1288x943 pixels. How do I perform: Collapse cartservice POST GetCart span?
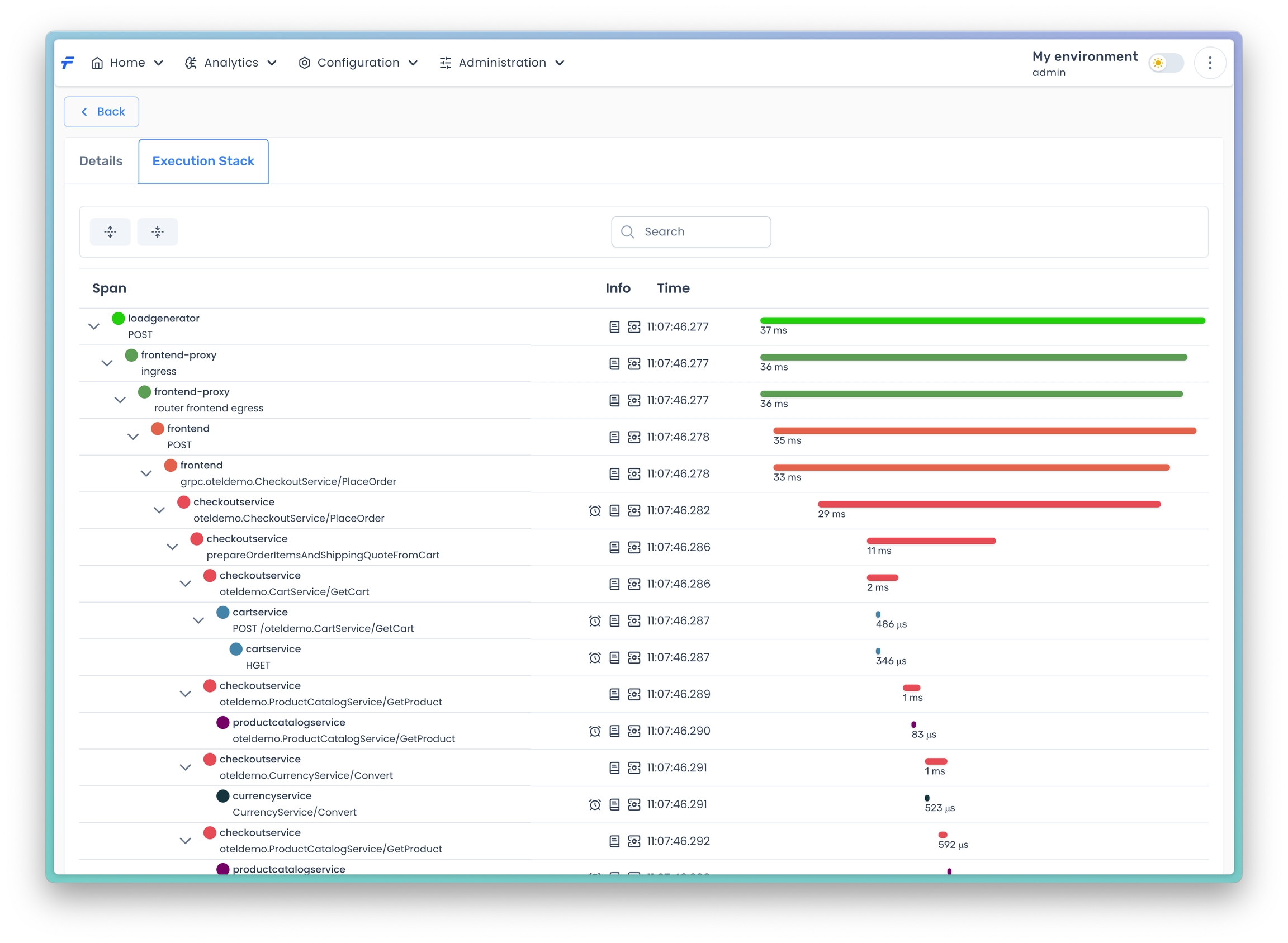(198, 620)
